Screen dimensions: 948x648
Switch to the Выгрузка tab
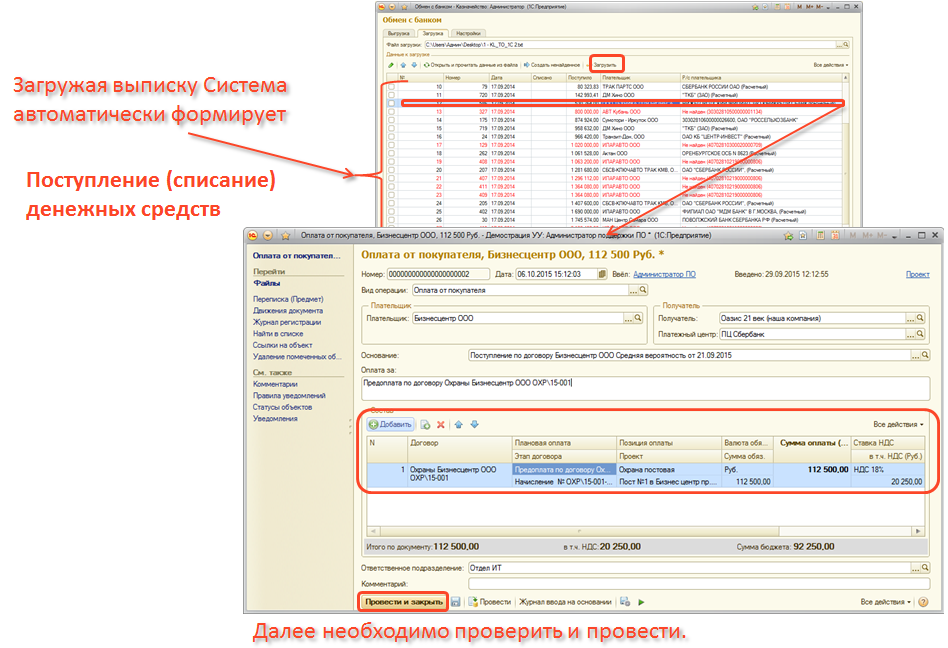pos(399,33)
